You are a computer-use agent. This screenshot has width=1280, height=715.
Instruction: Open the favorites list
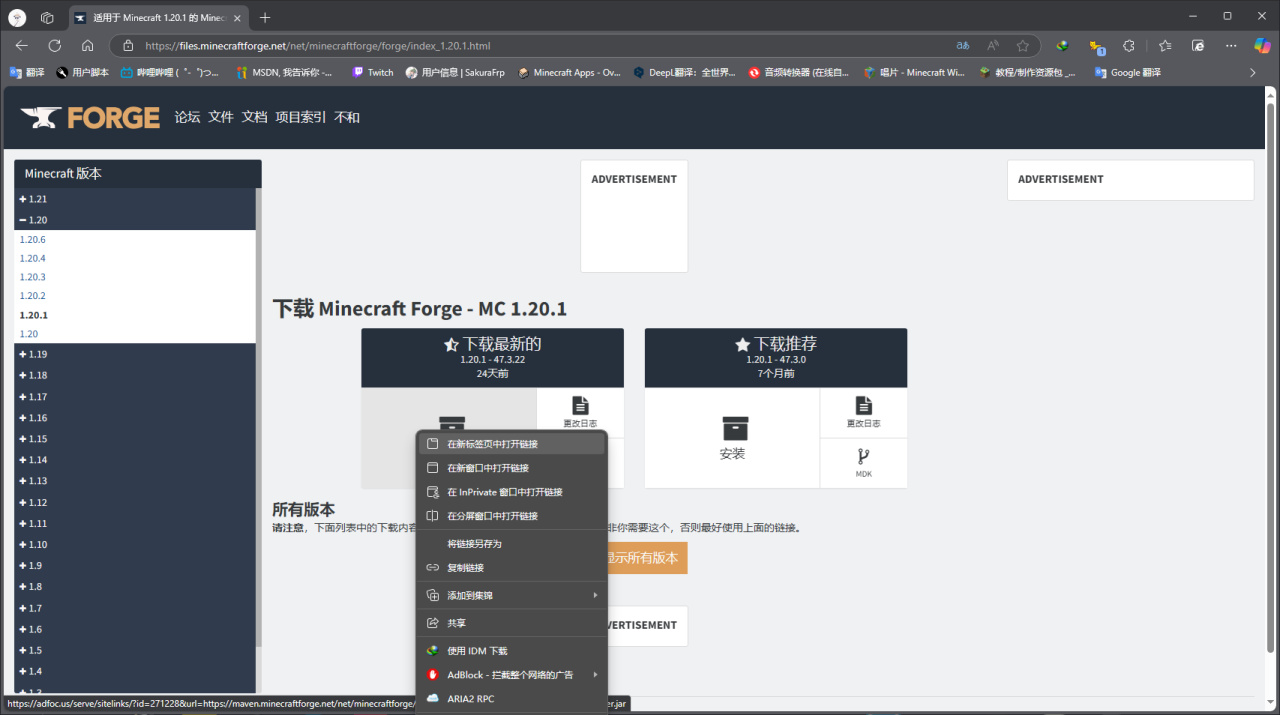tap(1165, 46)
